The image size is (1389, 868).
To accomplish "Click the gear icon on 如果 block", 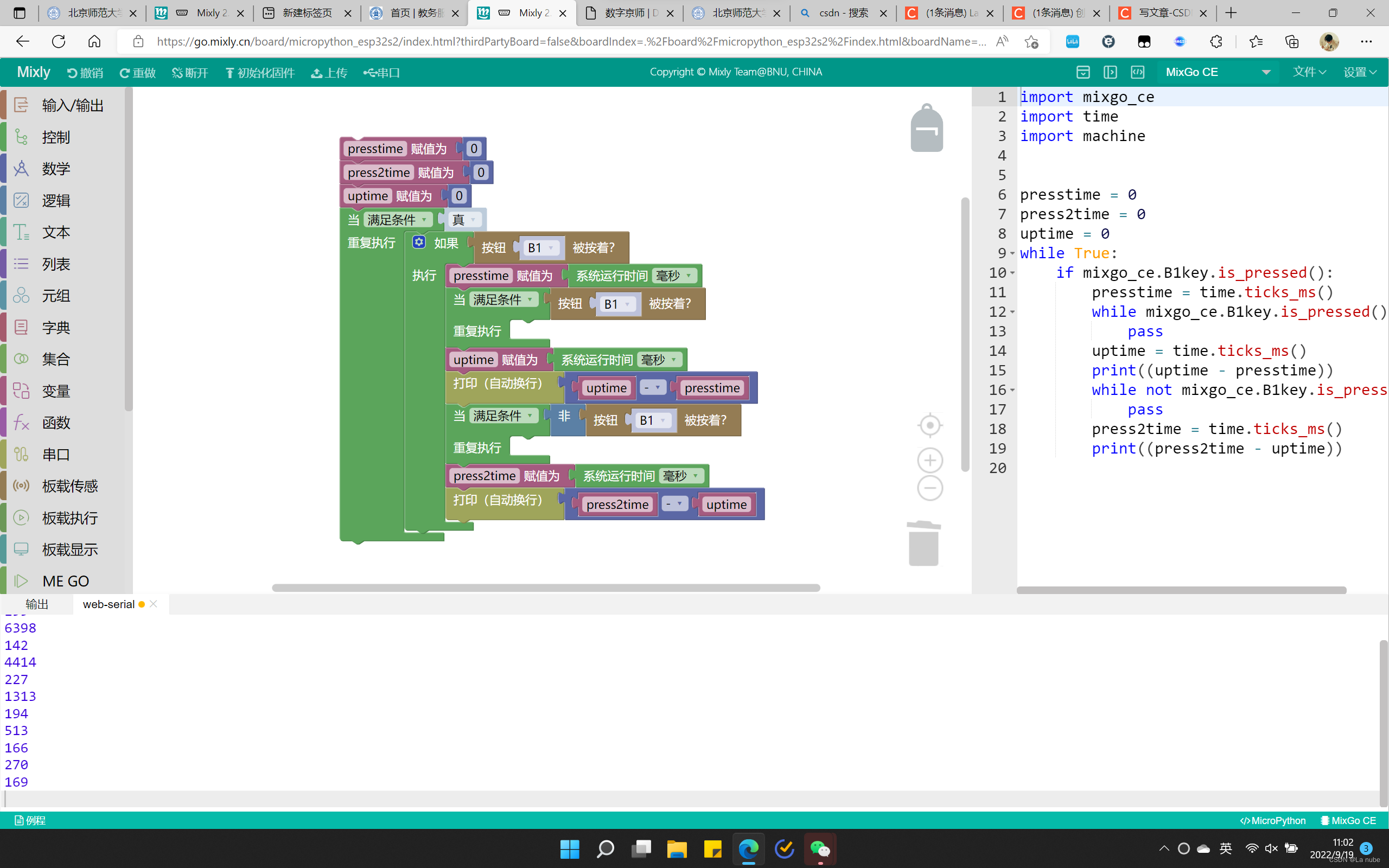I will (x=419, y=242).
